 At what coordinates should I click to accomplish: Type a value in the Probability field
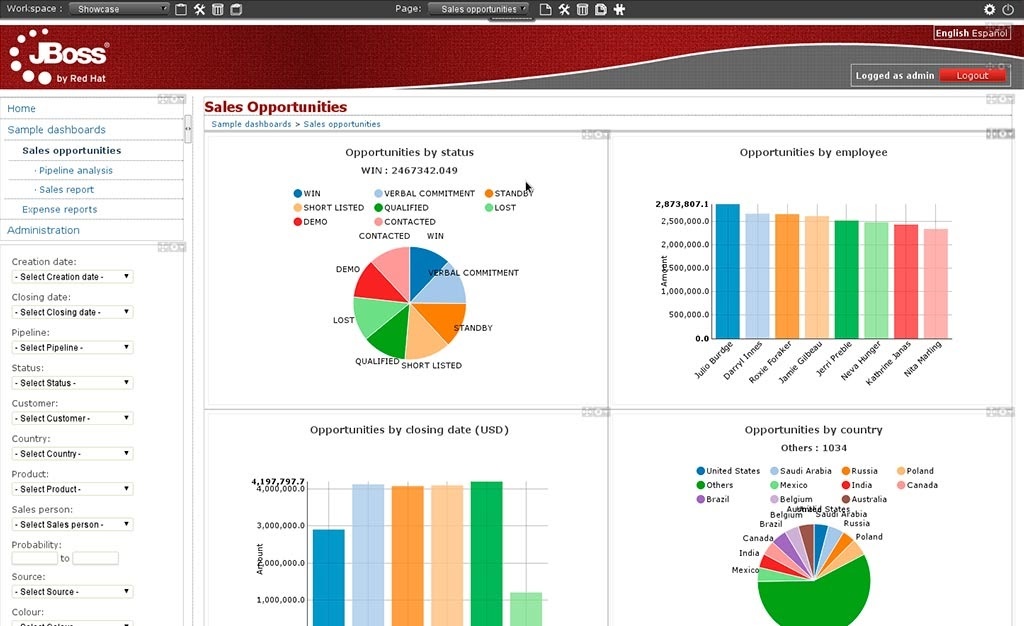click(x=34, y=557)
